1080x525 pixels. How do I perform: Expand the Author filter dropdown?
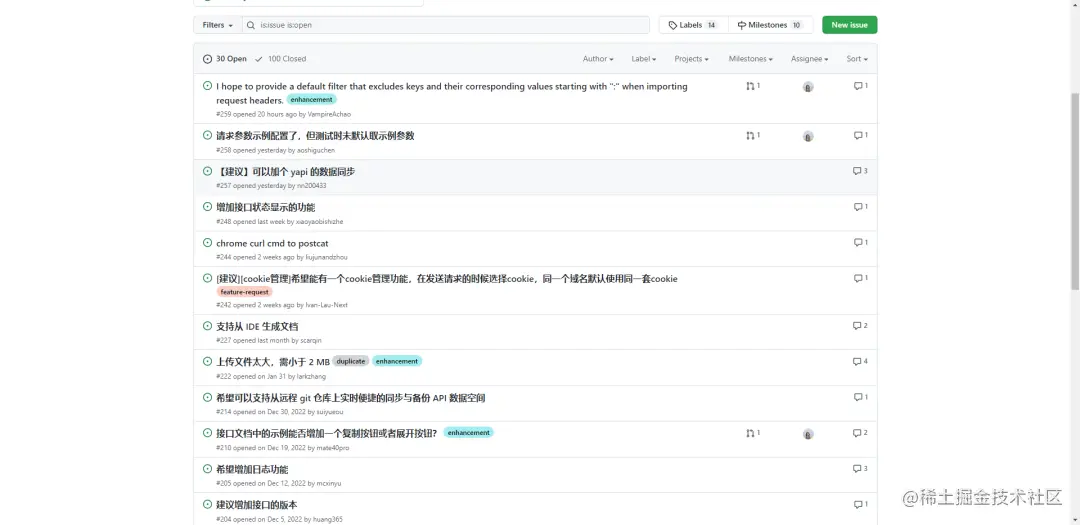coord(598,59)
